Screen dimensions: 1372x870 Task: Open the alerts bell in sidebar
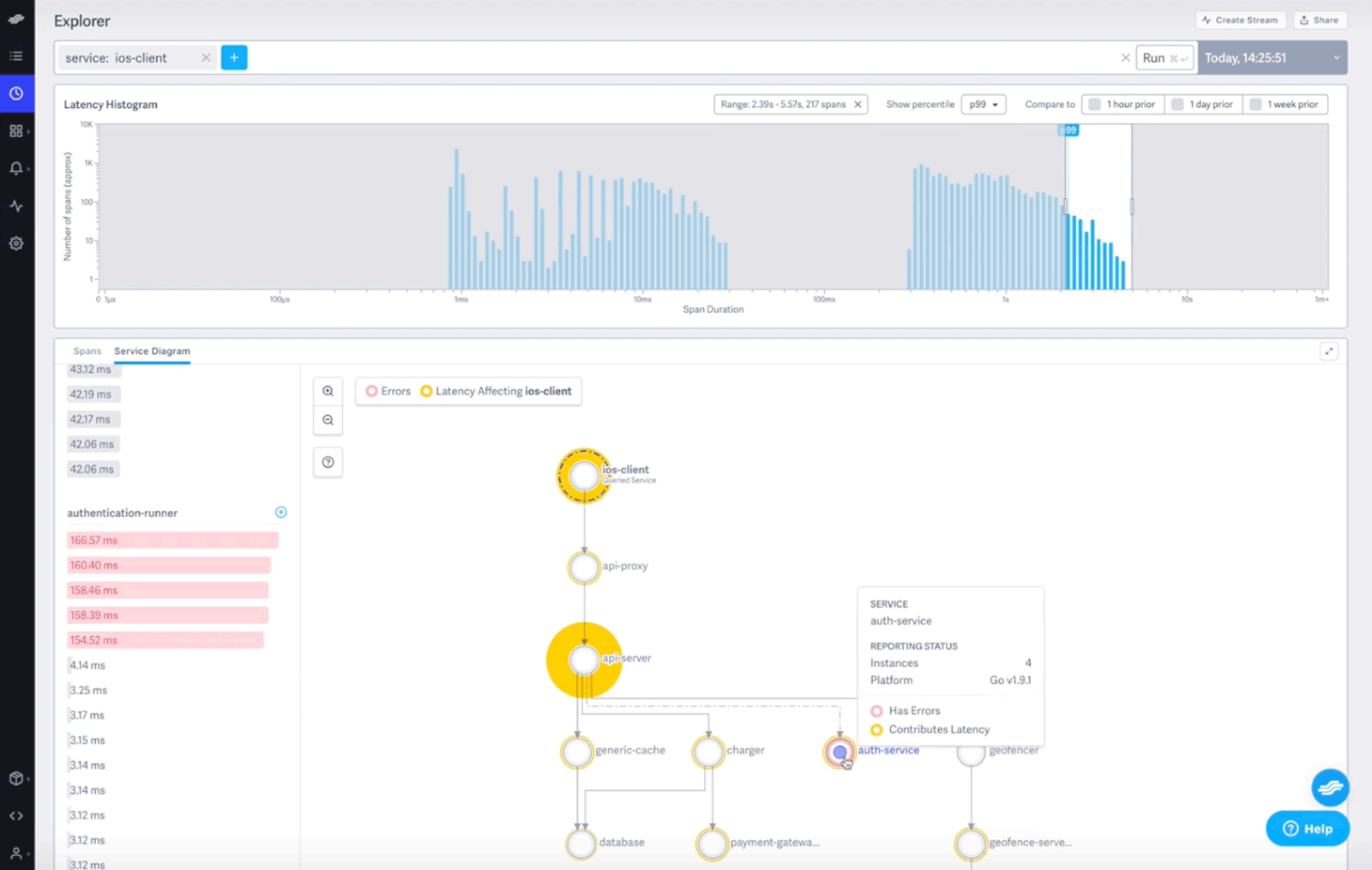[x=16, y=169]
